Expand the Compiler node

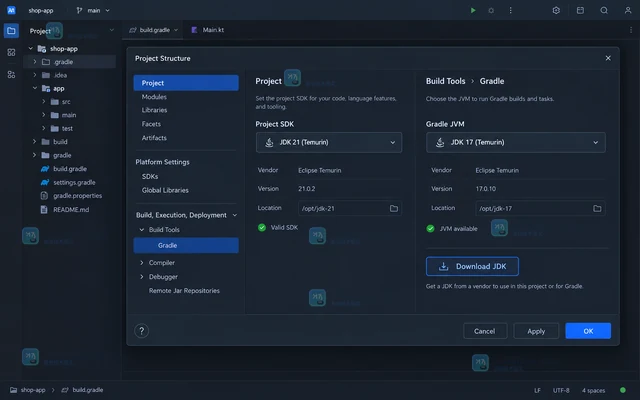coord(142,263)
